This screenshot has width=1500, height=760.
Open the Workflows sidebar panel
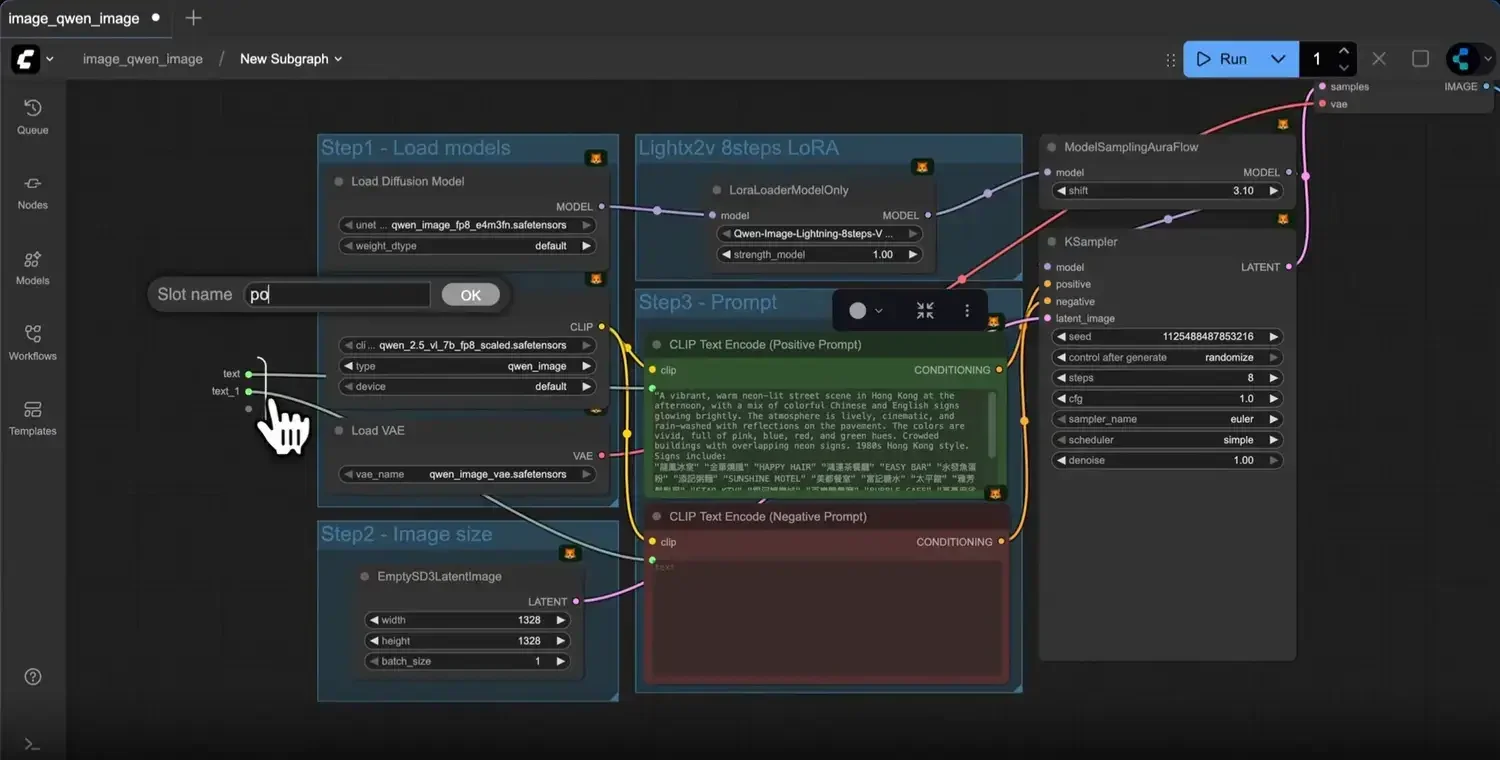click(x=32, y=342)
